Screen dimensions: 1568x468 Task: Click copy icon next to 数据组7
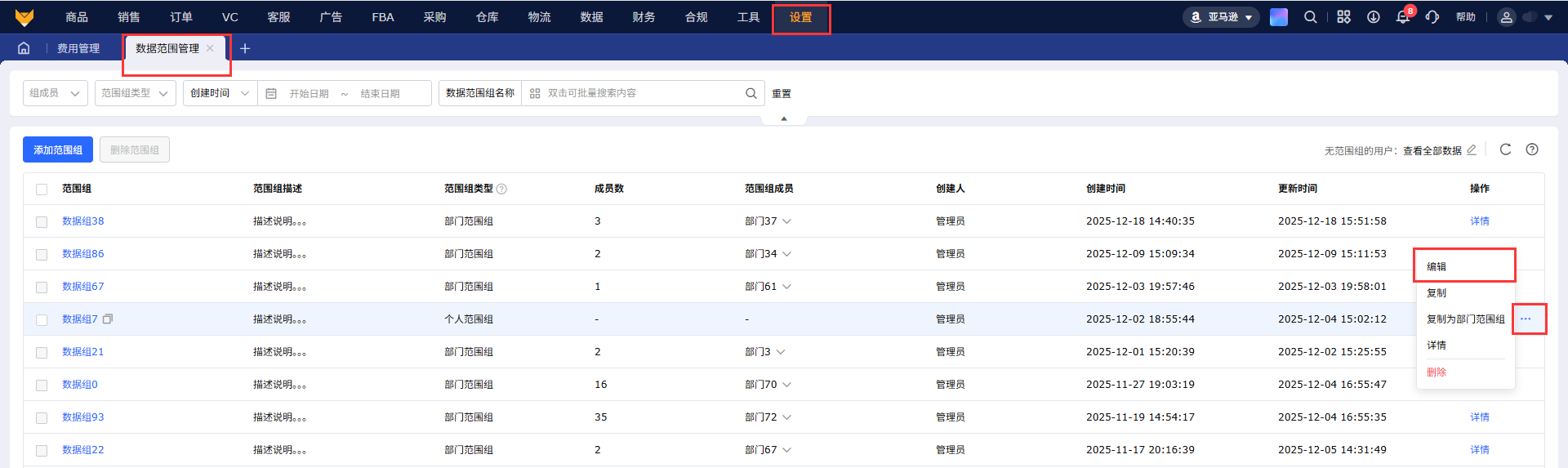tap(108, 319)
